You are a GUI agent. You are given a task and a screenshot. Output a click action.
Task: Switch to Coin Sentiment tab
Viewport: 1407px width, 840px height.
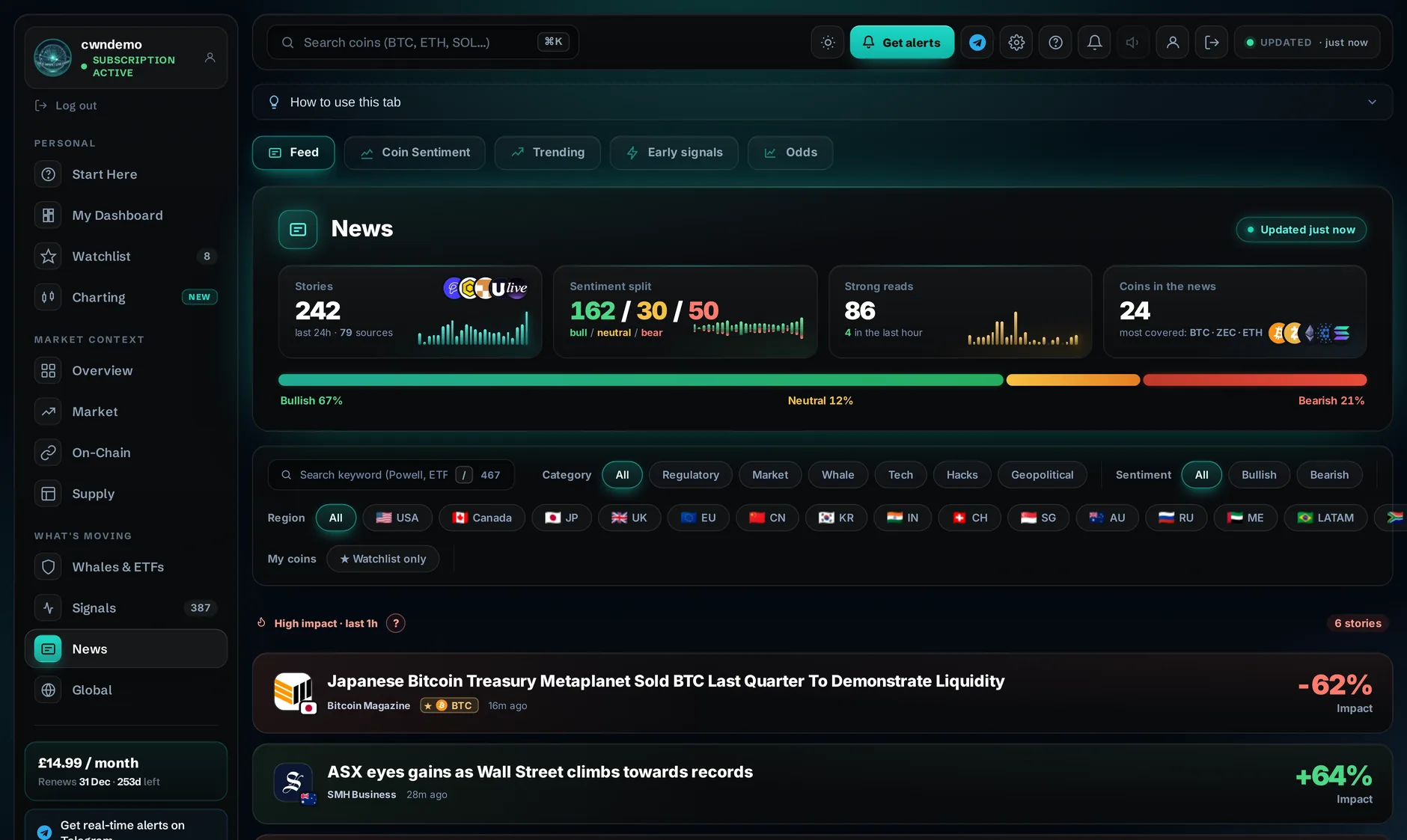(x=415, y=153)
